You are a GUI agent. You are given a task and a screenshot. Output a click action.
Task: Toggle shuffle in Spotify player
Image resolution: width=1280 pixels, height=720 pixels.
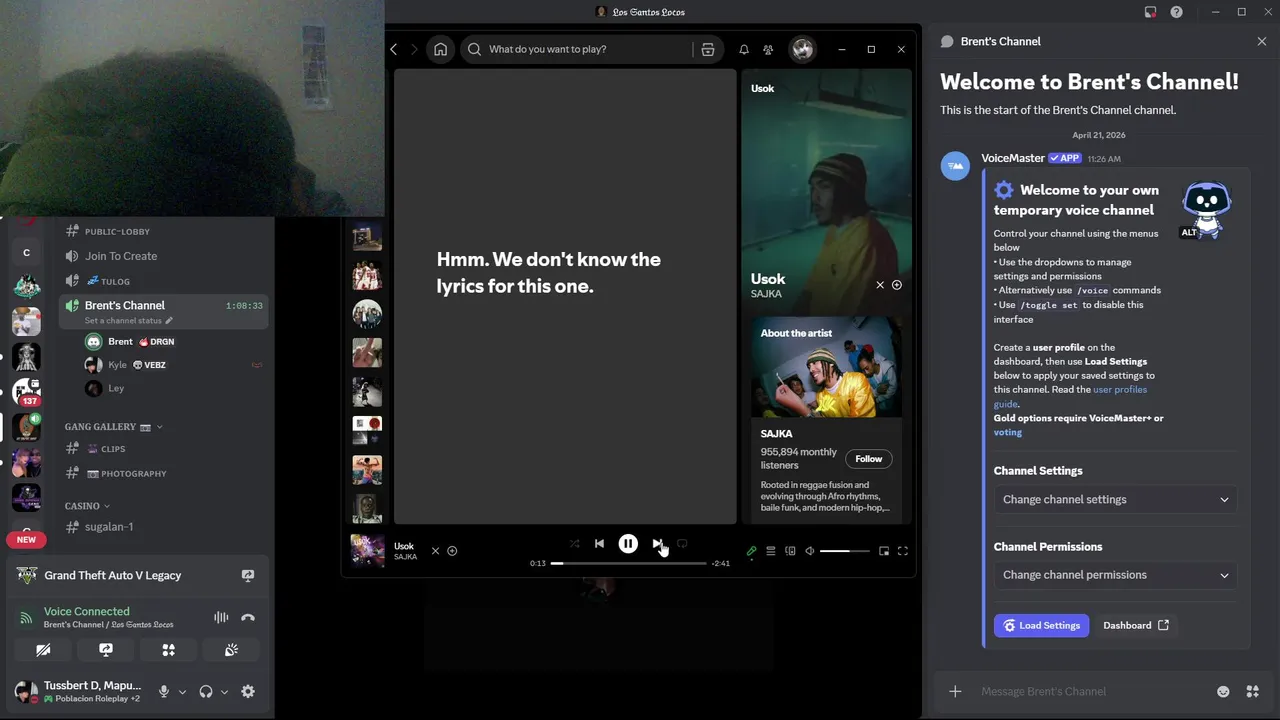point(574,544)
